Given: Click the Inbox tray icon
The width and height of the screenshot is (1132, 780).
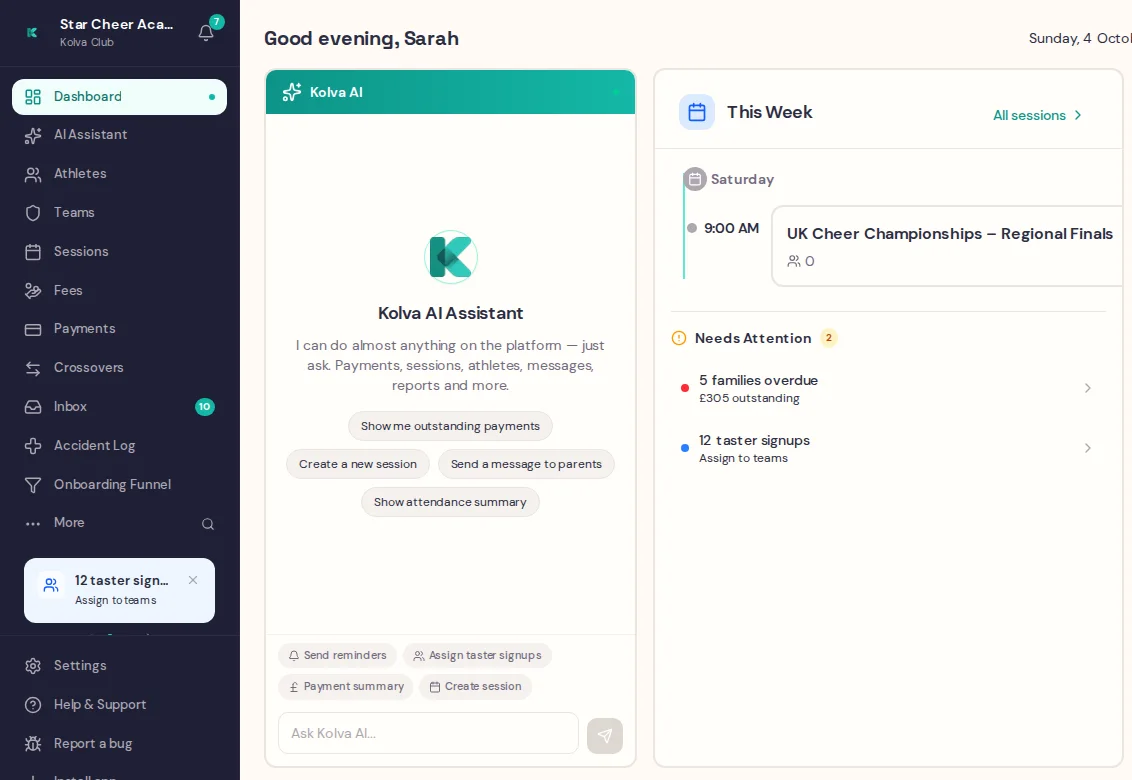Looking at the screenshot, I should 32,407.
